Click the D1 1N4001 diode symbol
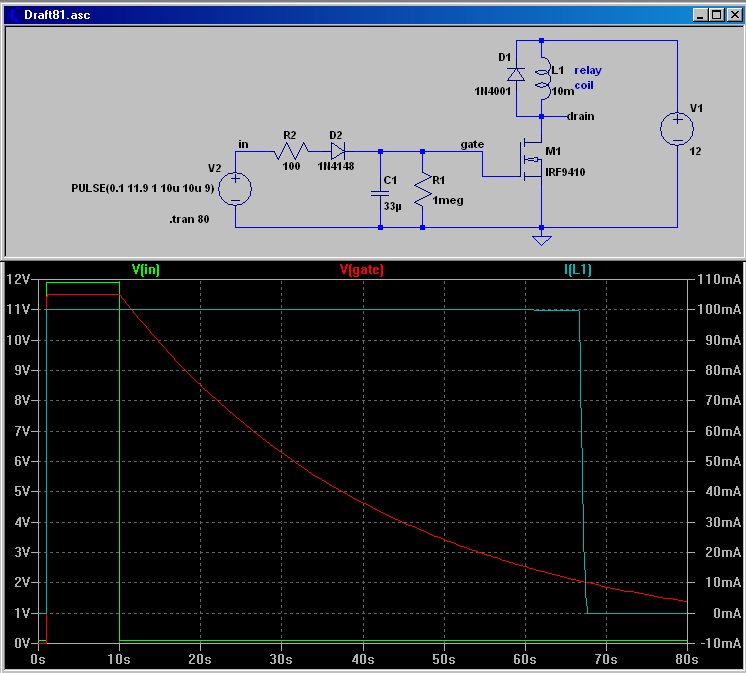The image size is (746, 673). (x=516, y=75)
